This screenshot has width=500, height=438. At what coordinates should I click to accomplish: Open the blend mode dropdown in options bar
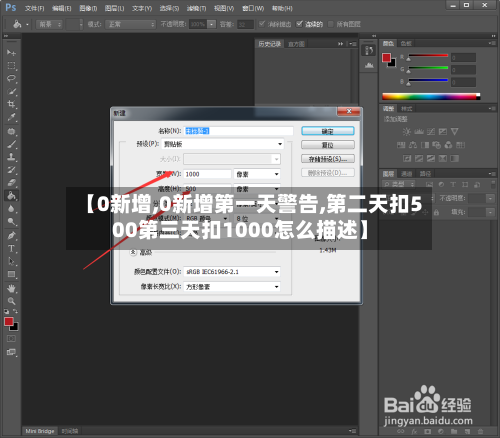tap(130, 24)
